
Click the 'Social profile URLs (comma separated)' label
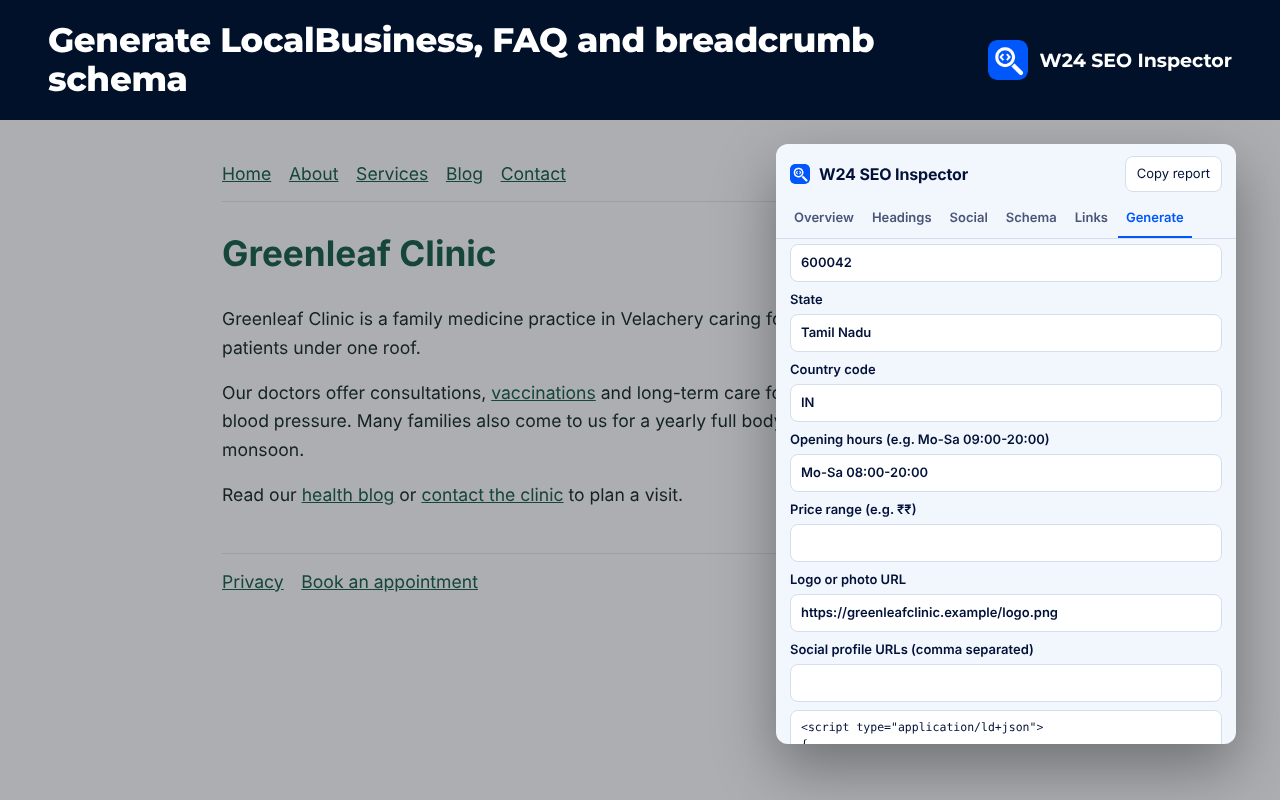[911, 649]
